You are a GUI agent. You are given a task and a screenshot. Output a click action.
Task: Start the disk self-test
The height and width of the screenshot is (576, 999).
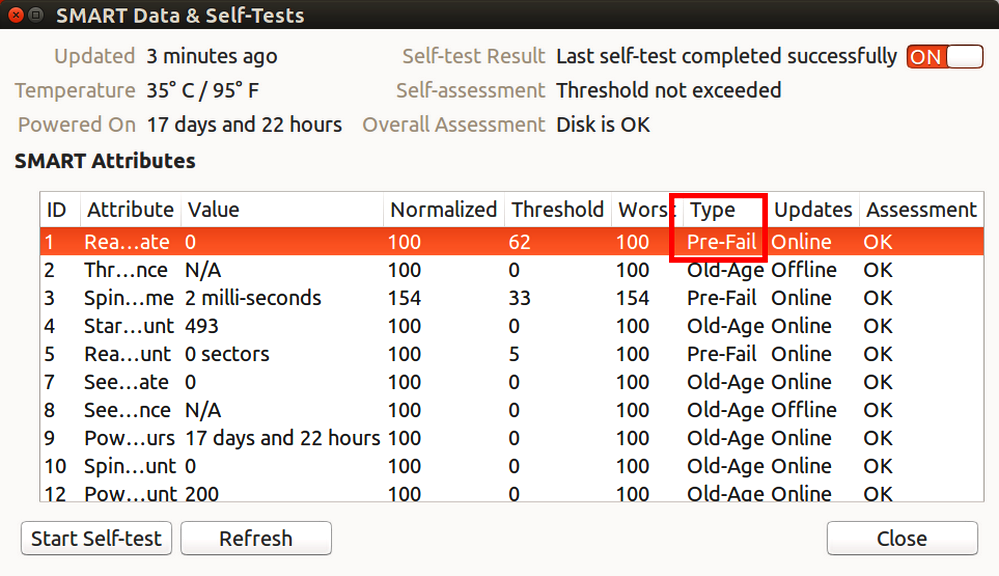pyautogui.click(x=96, y=538)
